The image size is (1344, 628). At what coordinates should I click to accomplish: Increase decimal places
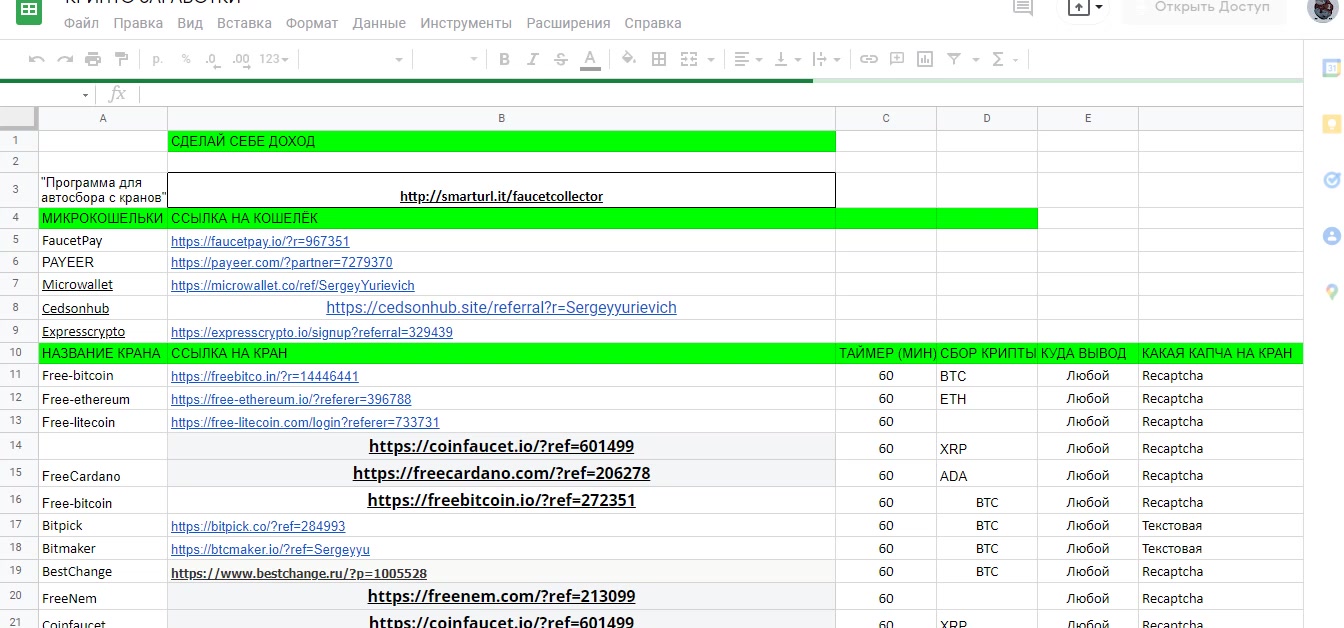(241, 60)
